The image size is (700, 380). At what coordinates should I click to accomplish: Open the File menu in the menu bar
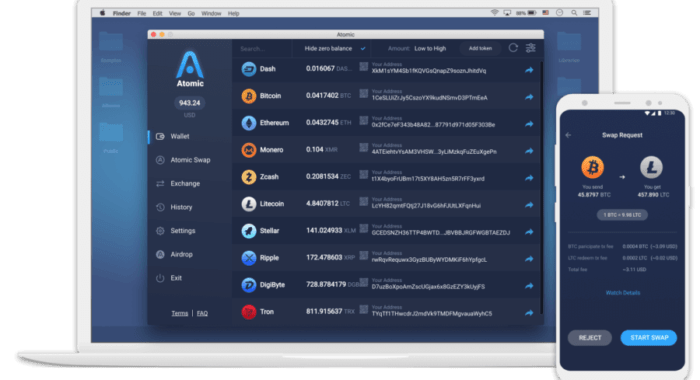142,13
